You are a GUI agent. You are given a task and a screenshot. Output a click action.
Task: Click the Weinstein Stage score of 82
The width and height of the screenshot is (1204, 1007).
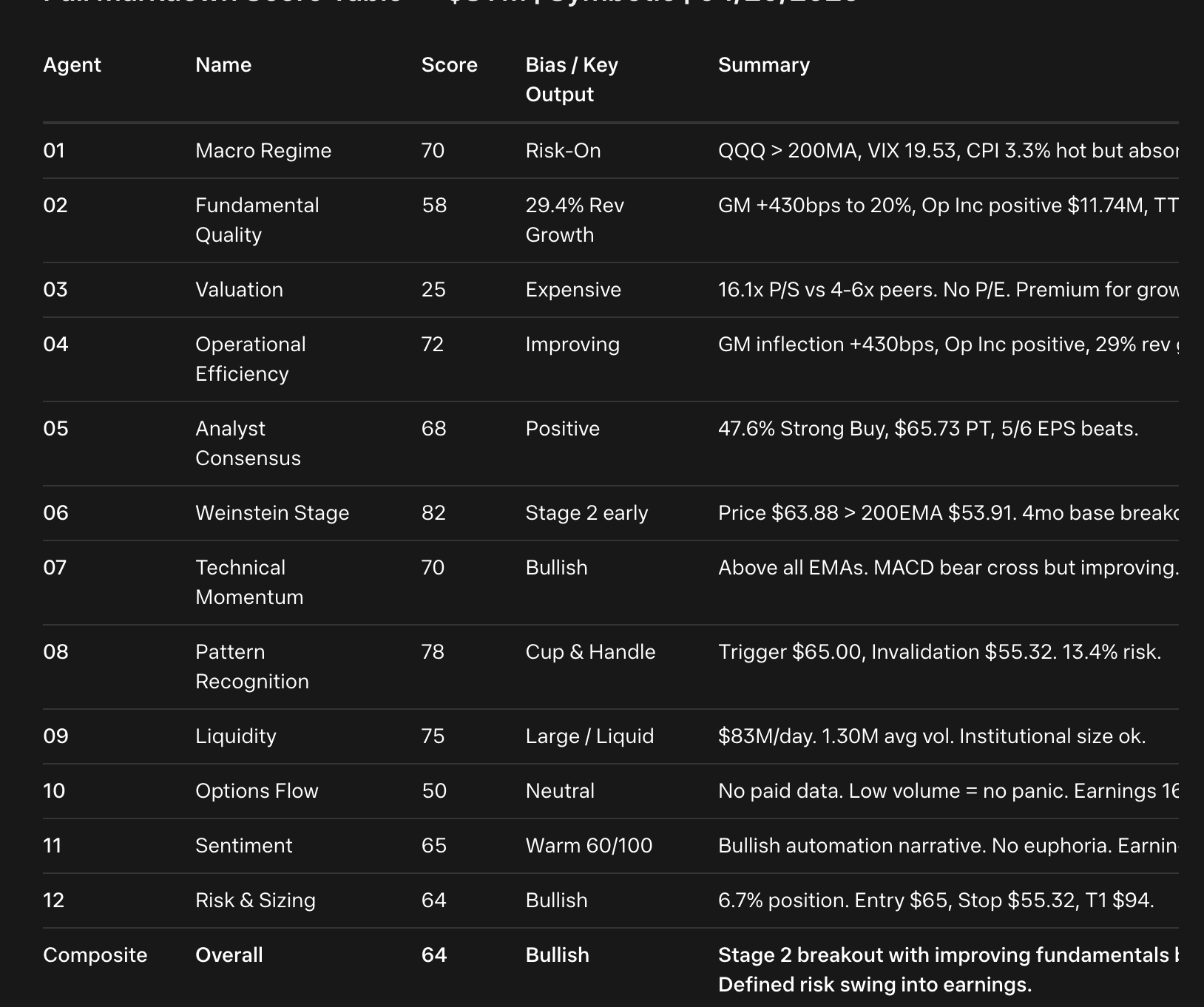pos(433,513)
